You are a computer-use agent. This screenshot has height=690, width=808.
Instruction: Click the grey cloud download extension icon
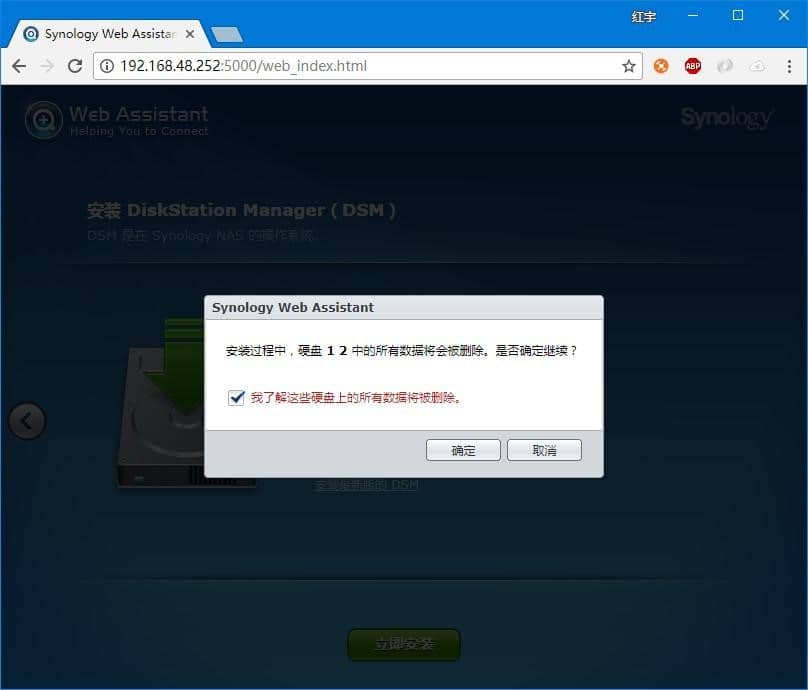[x=757, y=66]
